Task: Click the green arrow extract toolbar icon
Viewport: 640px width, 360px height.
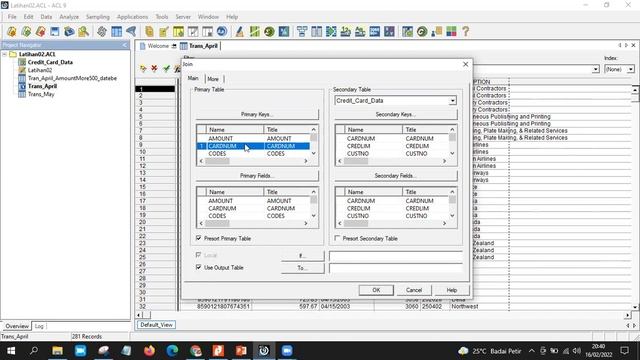Action: 331,31
